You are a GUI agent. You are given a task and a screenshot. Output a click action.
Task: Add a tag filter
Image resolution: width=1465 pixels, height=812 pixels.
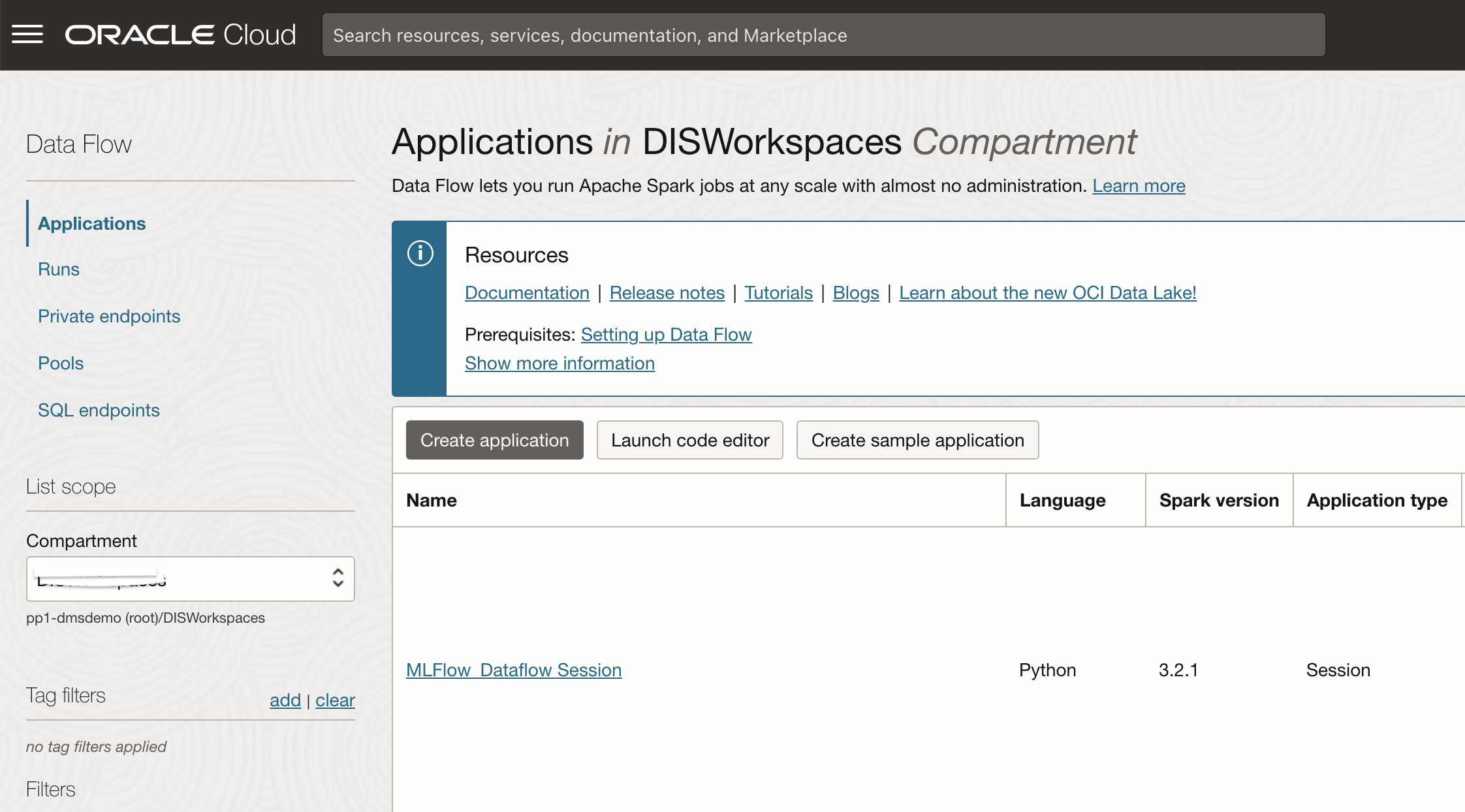[x=285, y=700]
